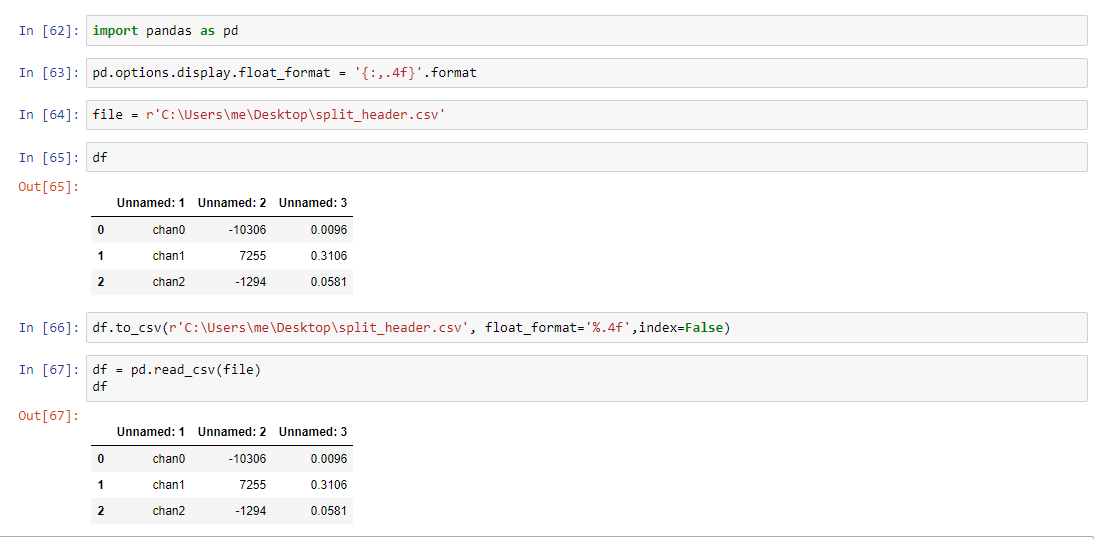Click row index 2 in Out[67] table

pos(101,511)
